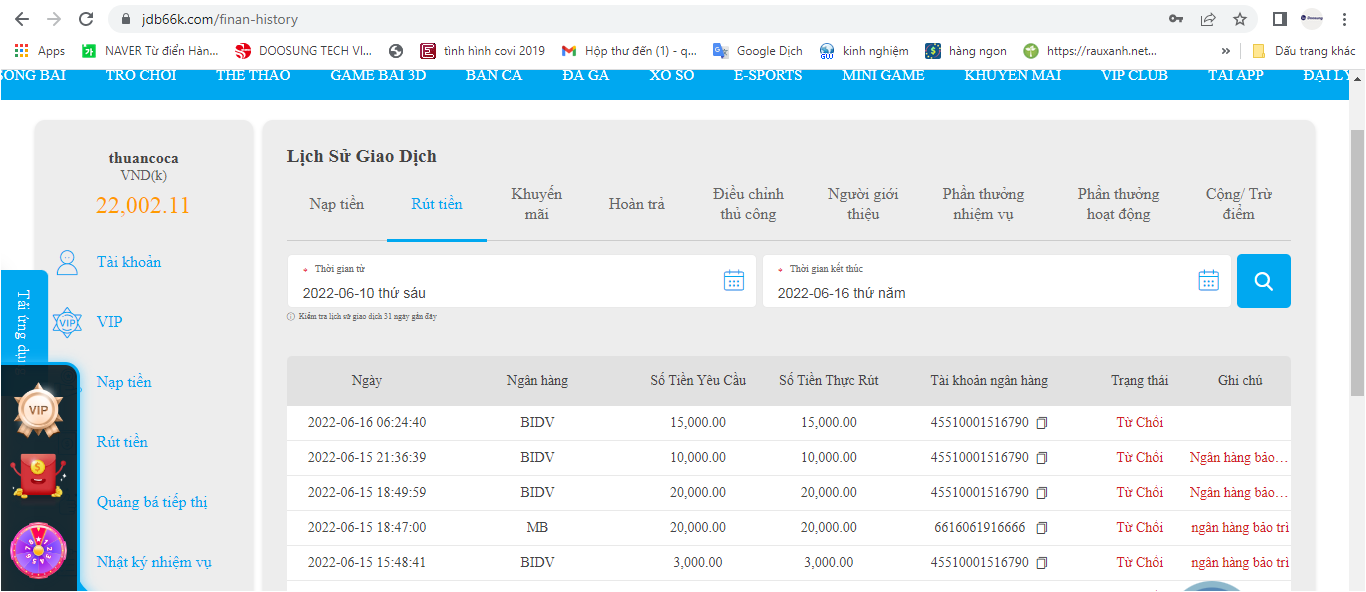Open NAVER Từ điển Hàn bookmark
Image resolution: width=1366 pixels, height=592 pixels.
tap(150, 50)
